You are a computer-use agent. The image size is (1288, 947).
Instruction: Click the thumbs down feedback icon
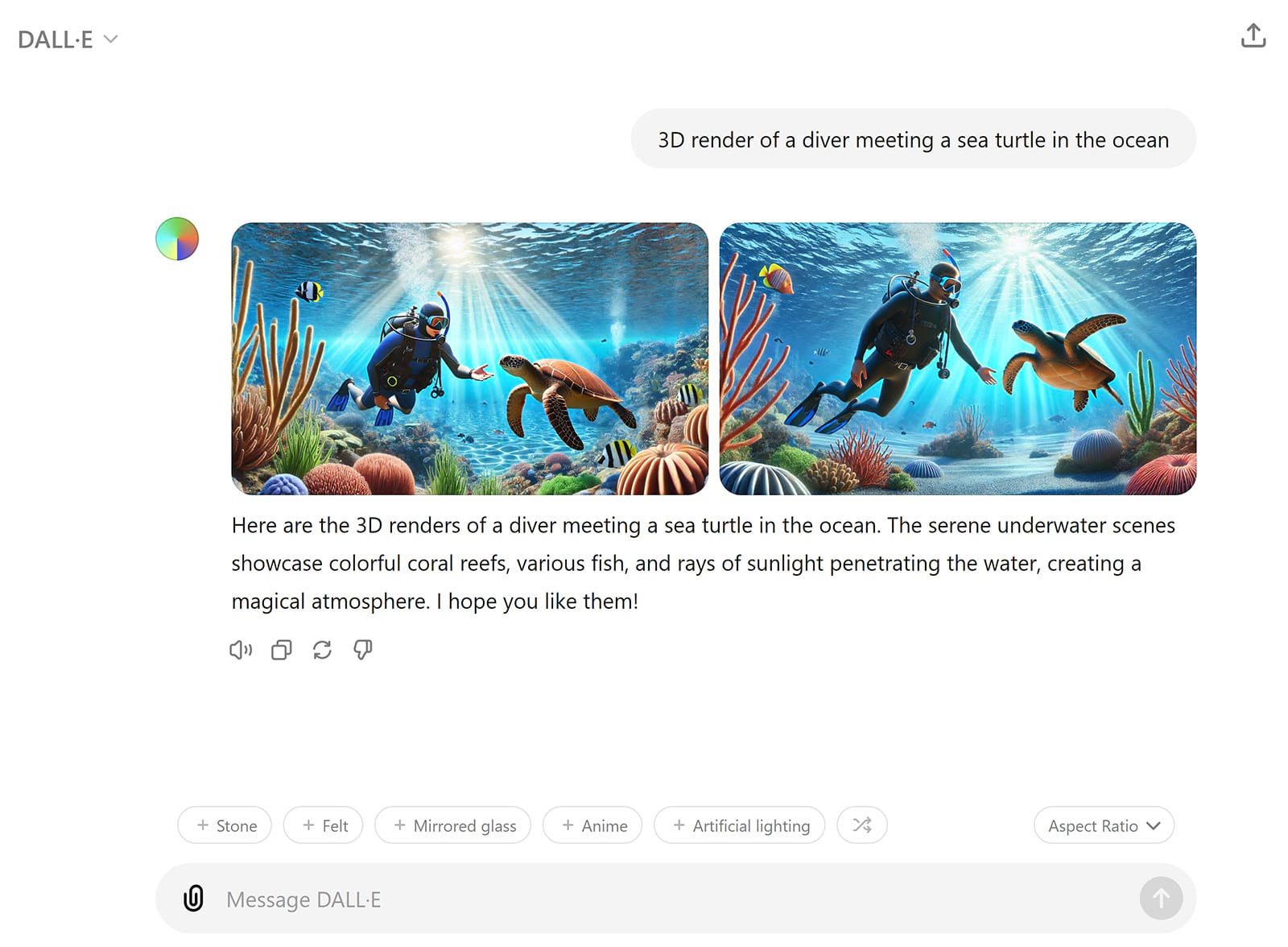point(363,650)
